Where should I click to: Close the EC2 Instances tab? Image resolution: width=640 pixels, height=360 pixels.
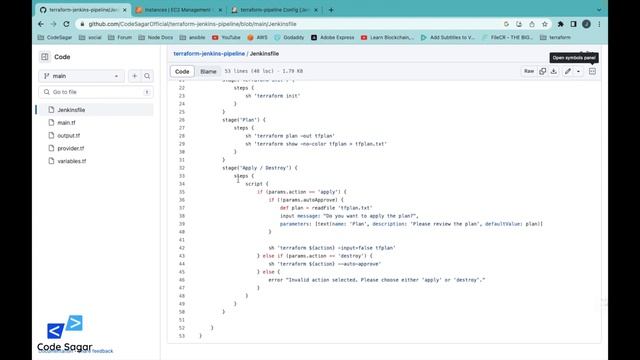(x=220, y=10)
